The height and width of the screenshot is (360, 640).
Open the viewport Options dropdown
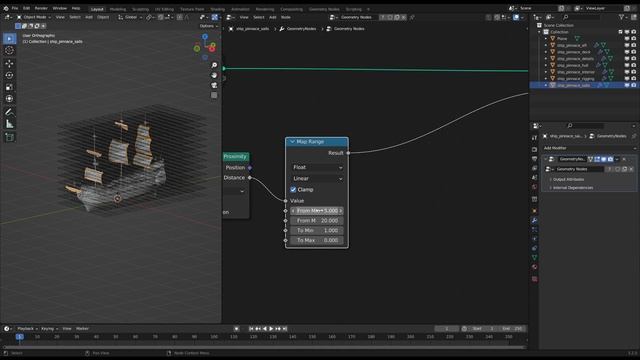point(209,26)
